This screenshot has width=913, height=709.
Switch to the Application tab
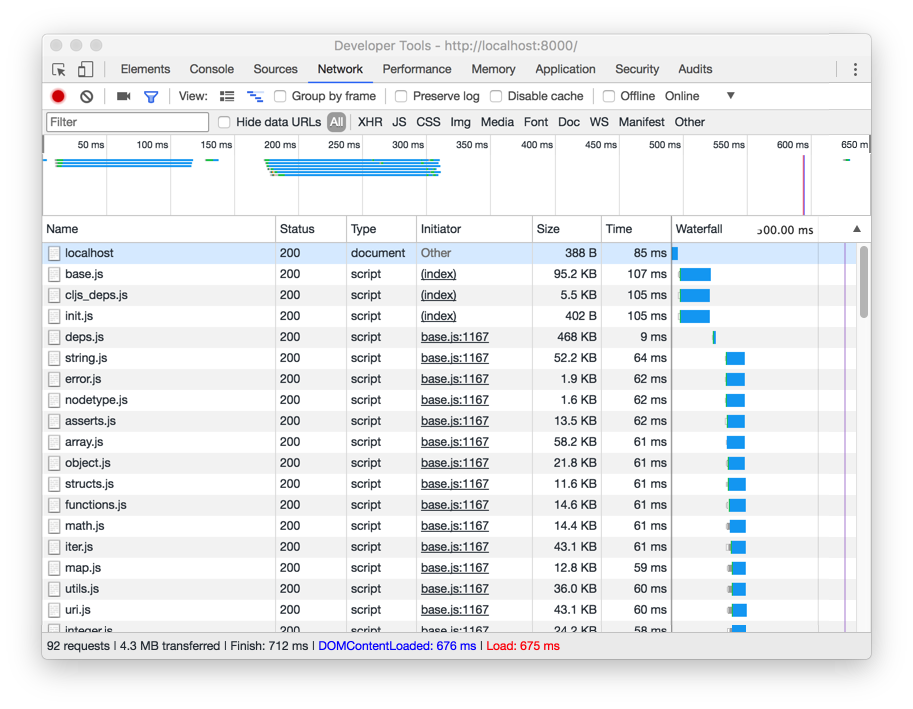tap(565, 69)
